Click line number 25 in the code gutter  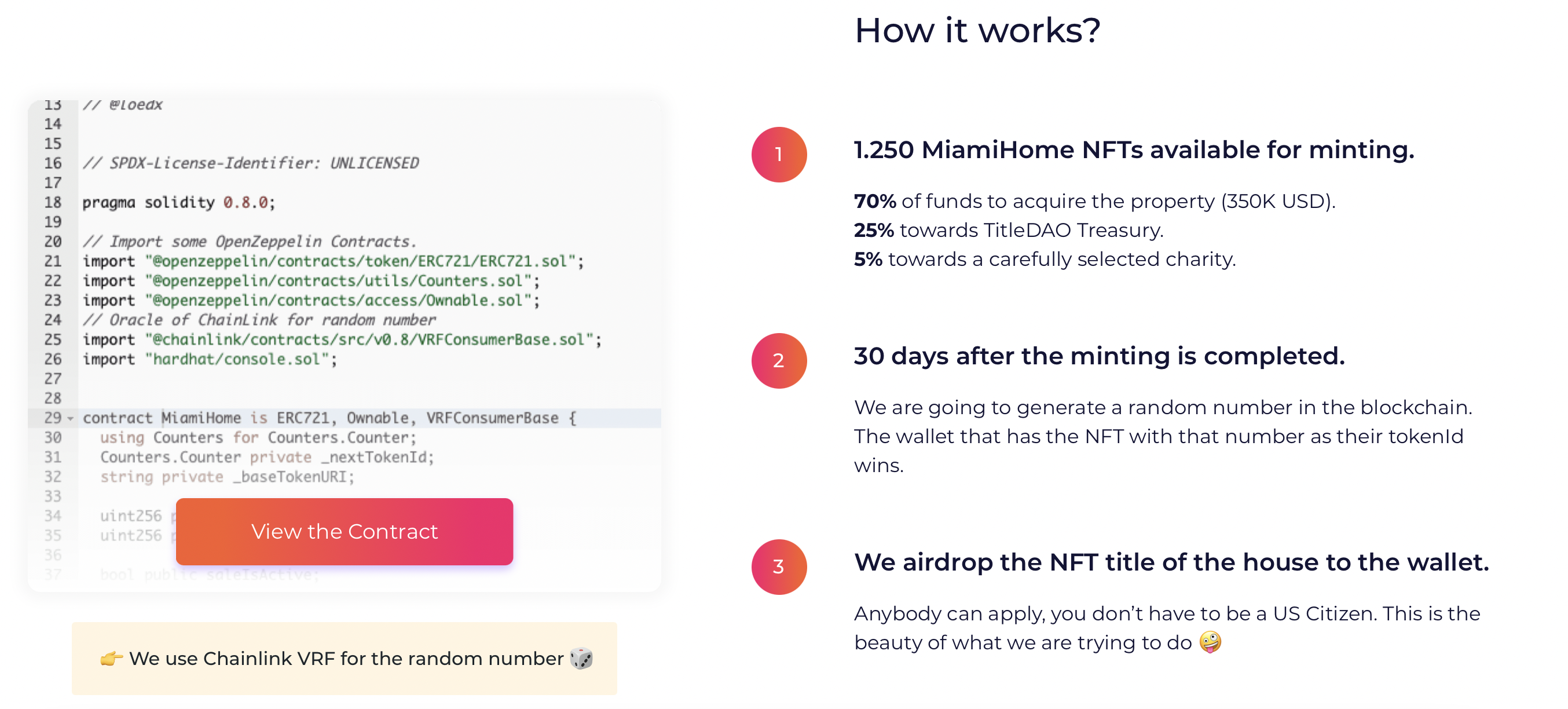(x=53, y=340)
